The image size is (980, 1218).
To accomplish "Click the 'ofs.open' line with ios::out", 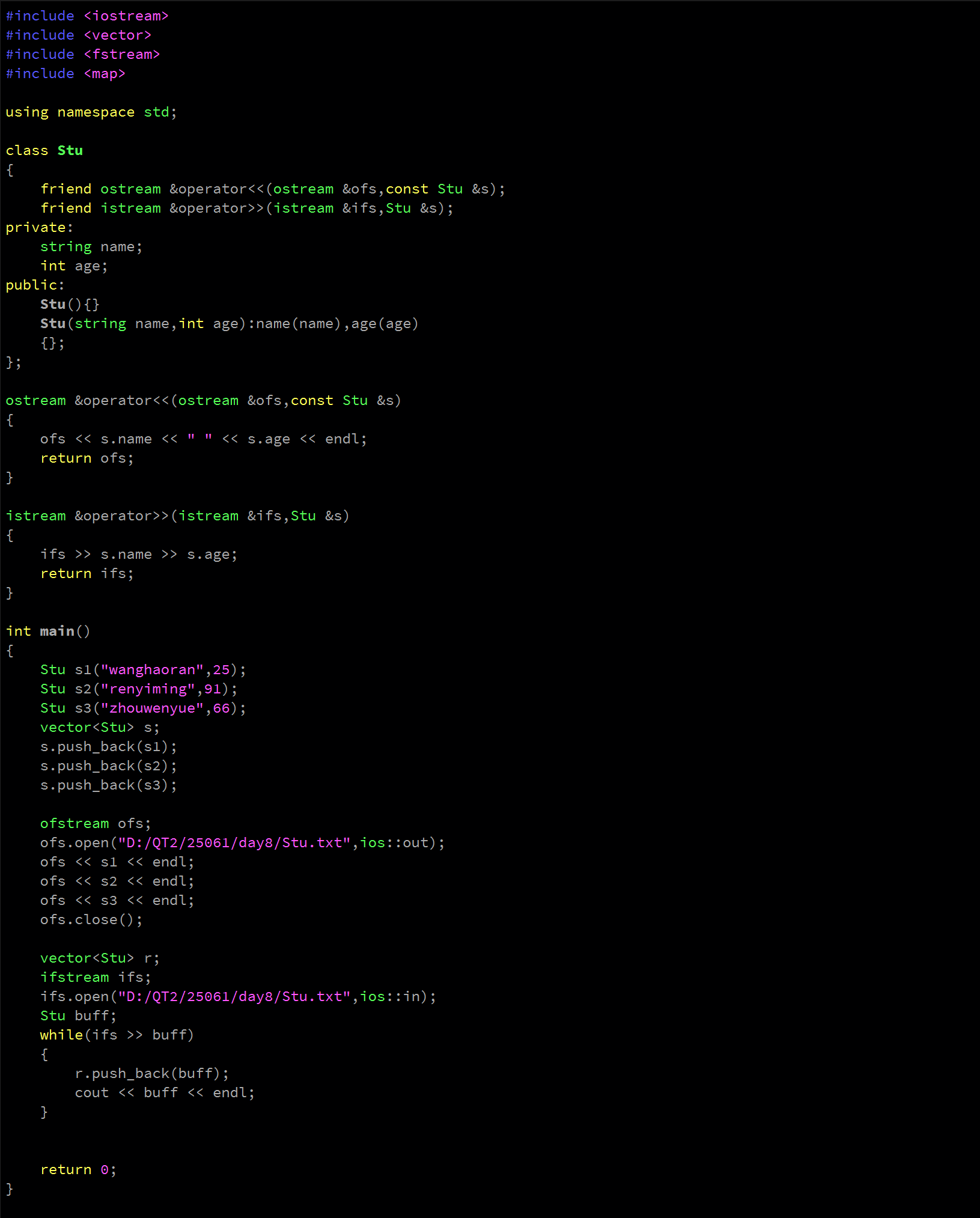I will click(243, 843).
